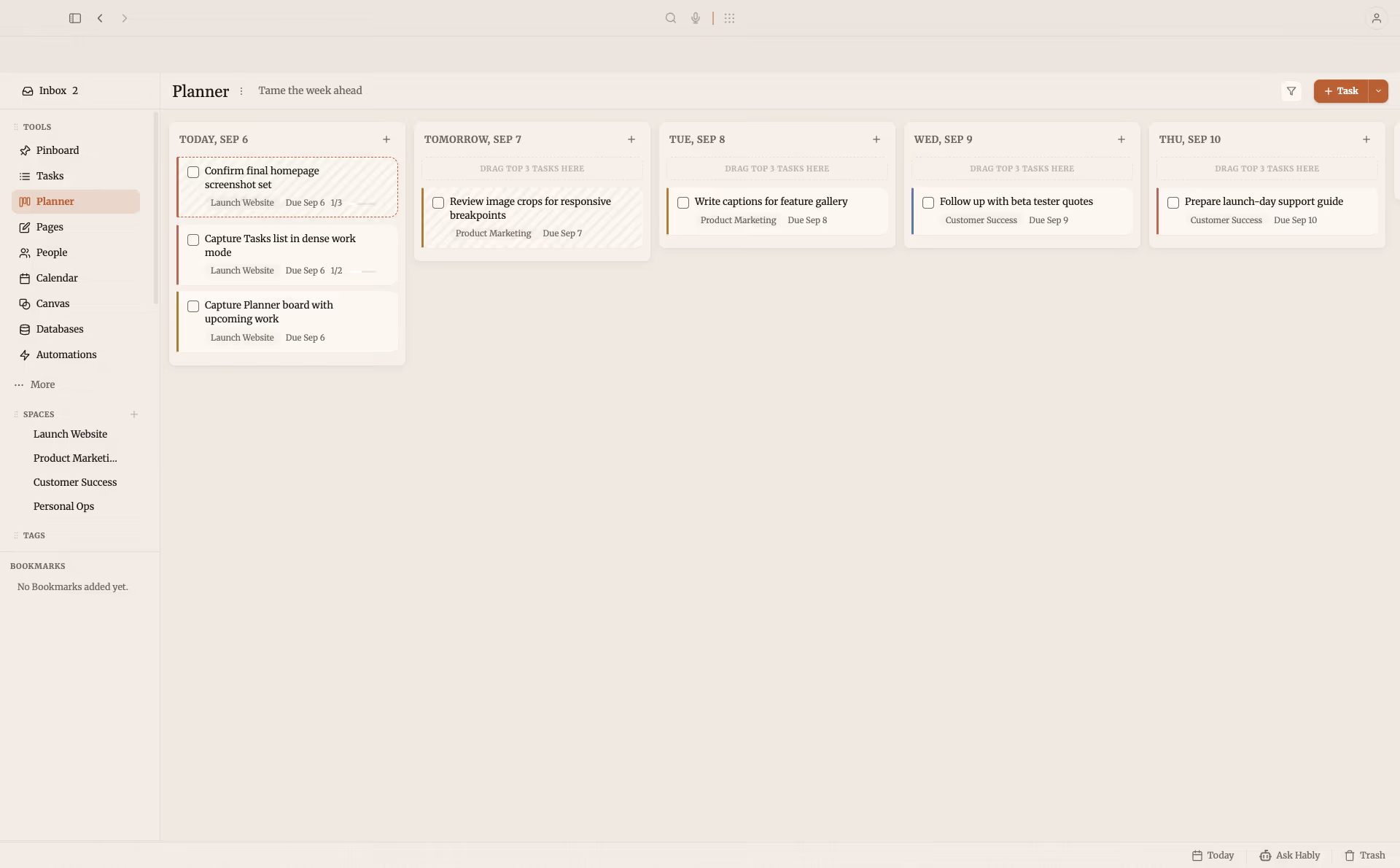Check off Confirm final homepage screenshot set
Screen dimensions: 1400x868
click(193, 172)
